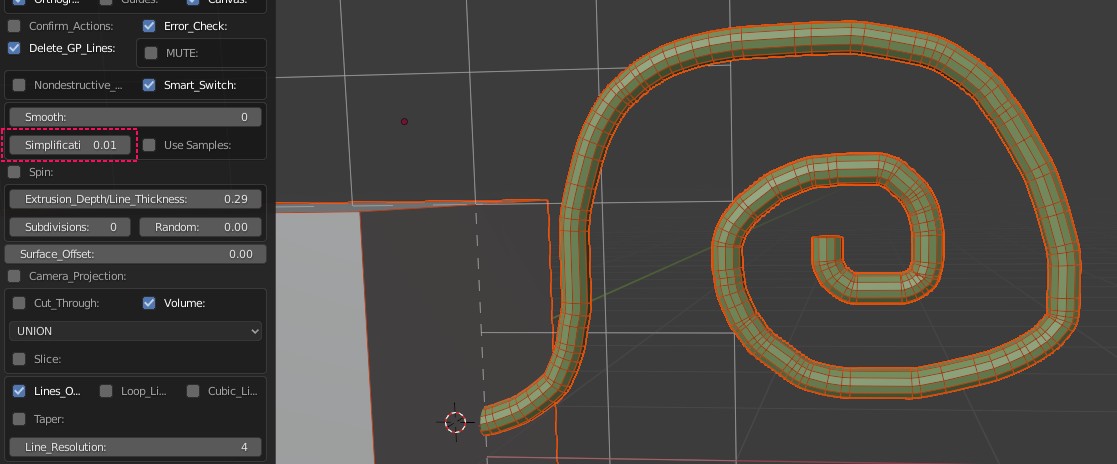
Task: Open the UNION boolean mode dropdown
Action: pos(135,331)
